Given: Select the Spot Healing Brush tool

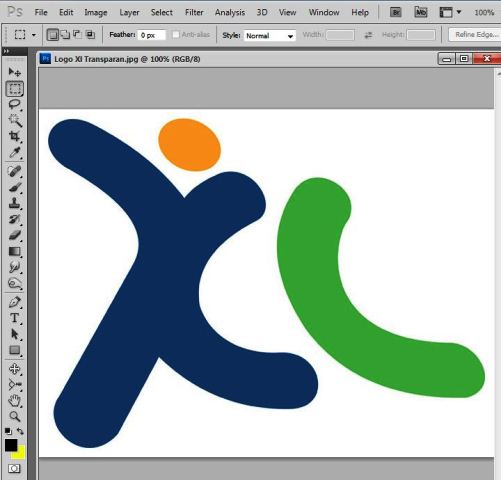Looking at the screenshot, I should (14, 171).
